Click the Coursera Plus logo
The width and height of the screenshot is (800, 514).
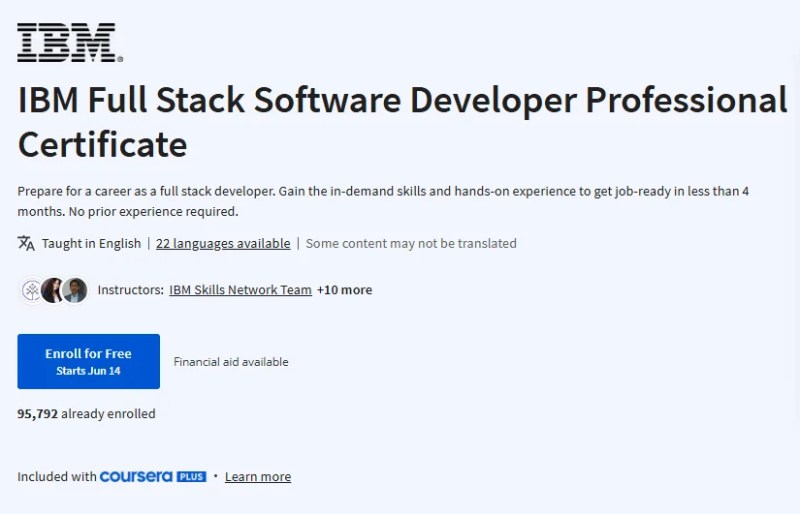153,476
